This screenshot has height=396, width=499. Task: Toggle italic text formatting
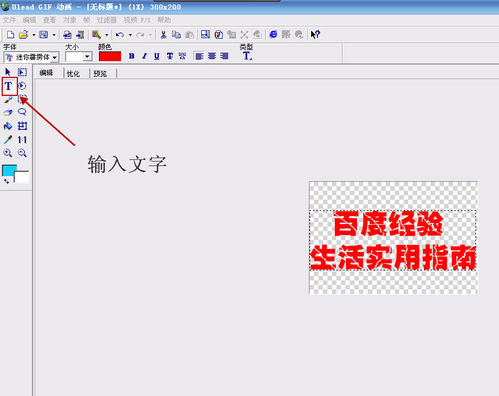coord(144,56)
